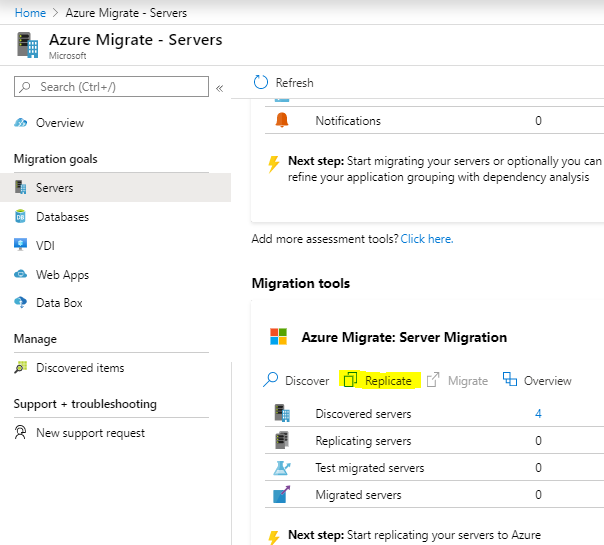The image size is (604, 545).
Task: Click the New support request person icon
Action: (20, 432)
